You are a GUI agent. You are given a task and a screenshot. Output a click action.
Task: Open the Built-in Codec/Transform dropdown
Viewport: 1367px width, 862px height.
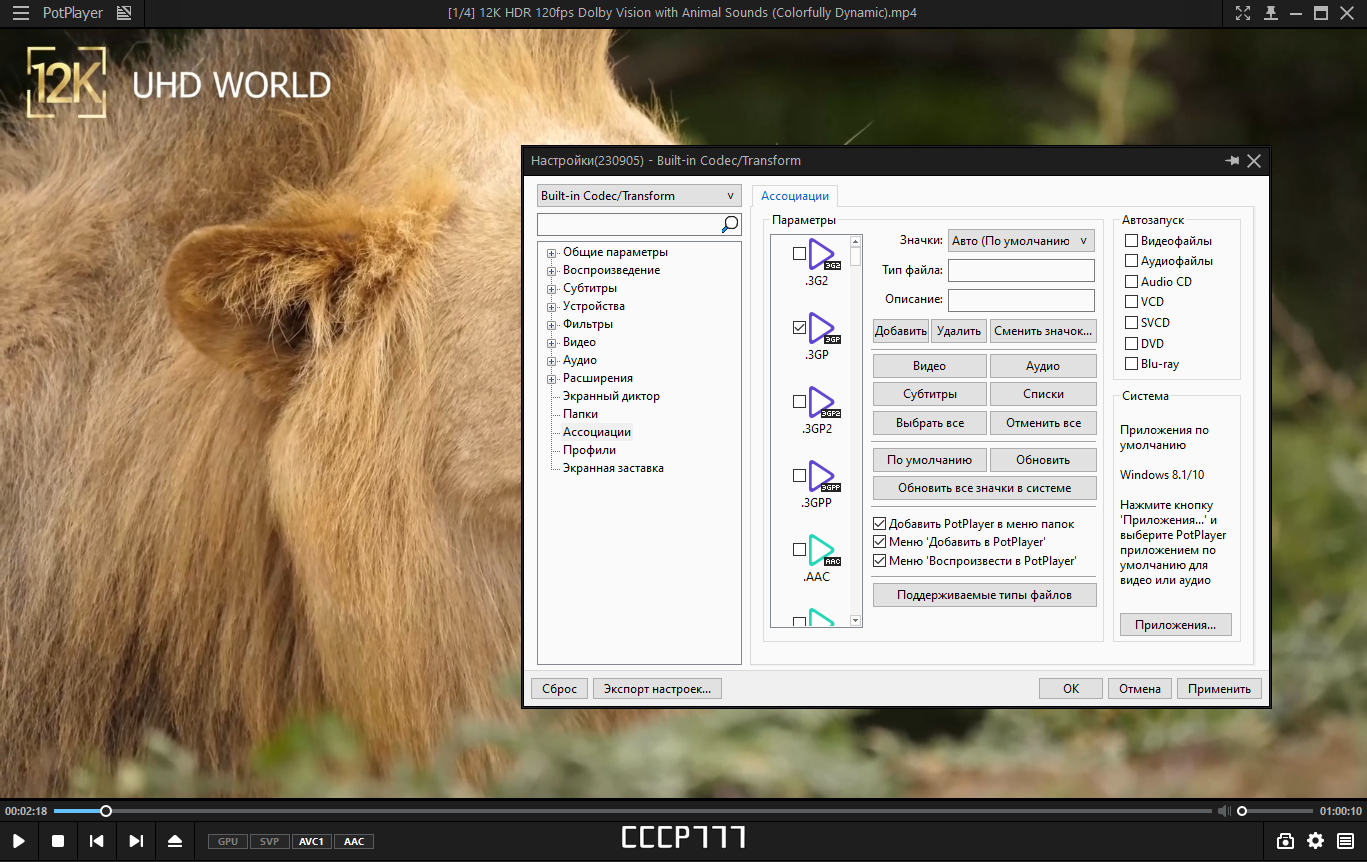(x=638, y=196)
